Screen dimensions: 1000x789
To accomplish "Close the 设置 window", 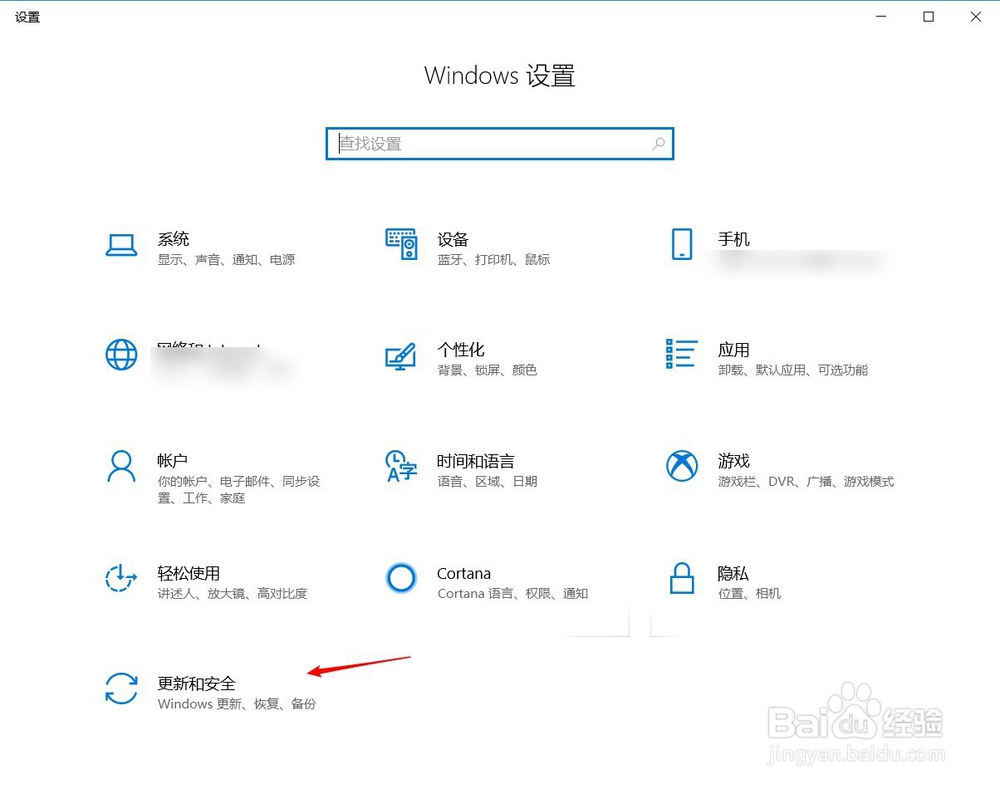I will (976, 17).
